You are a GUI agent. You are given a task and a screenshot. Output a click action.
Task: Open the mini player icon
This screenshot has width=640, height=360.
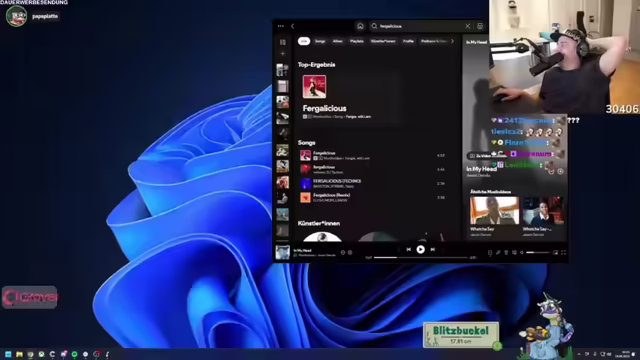[555, 253]
